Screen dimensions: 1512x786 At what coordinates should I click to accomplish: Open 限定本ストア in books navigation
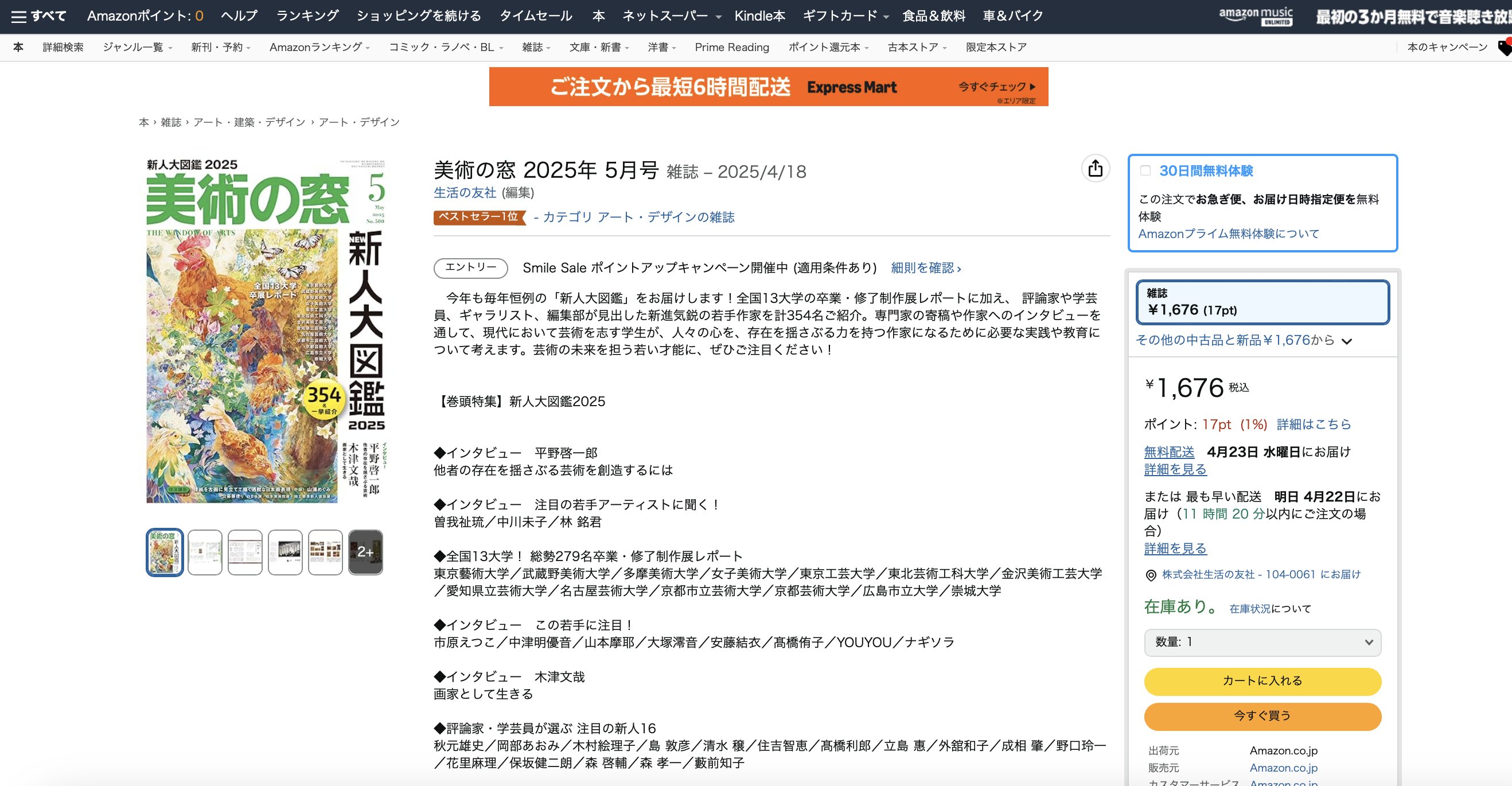click(x=996, y=47)
